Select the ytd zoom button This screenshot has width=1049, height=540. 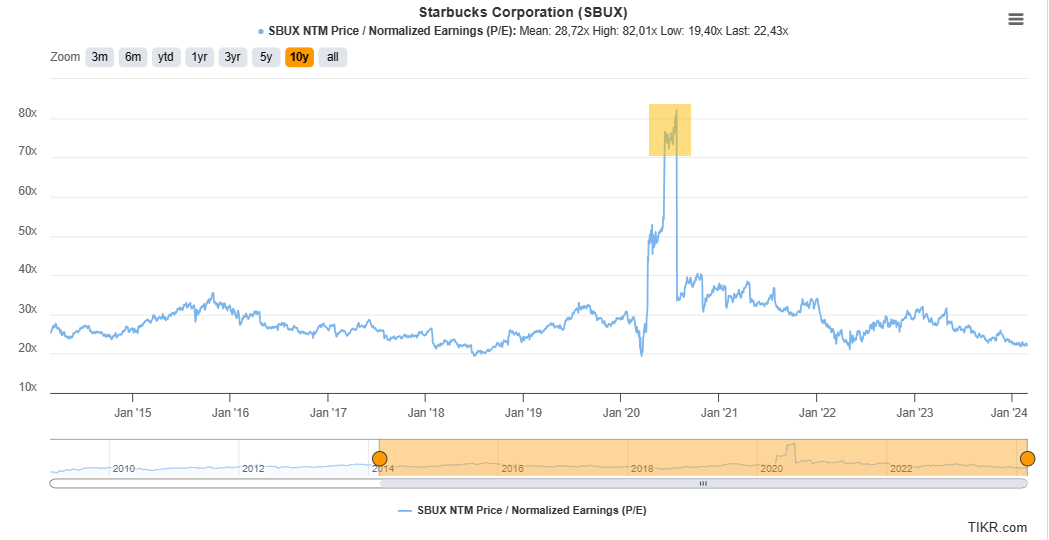pyautogui.click(x=166, y=57)
